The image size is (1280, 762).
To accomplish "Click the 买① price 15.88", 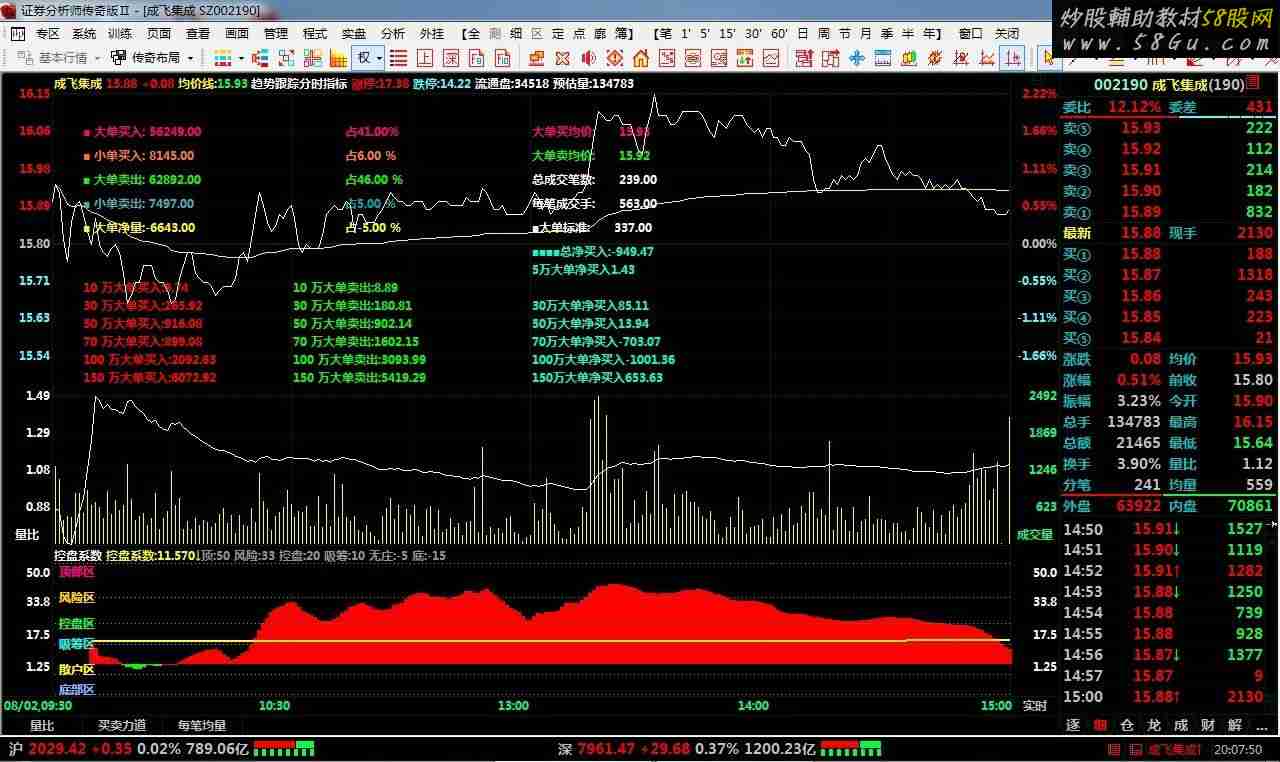I will coord(1141,254).
